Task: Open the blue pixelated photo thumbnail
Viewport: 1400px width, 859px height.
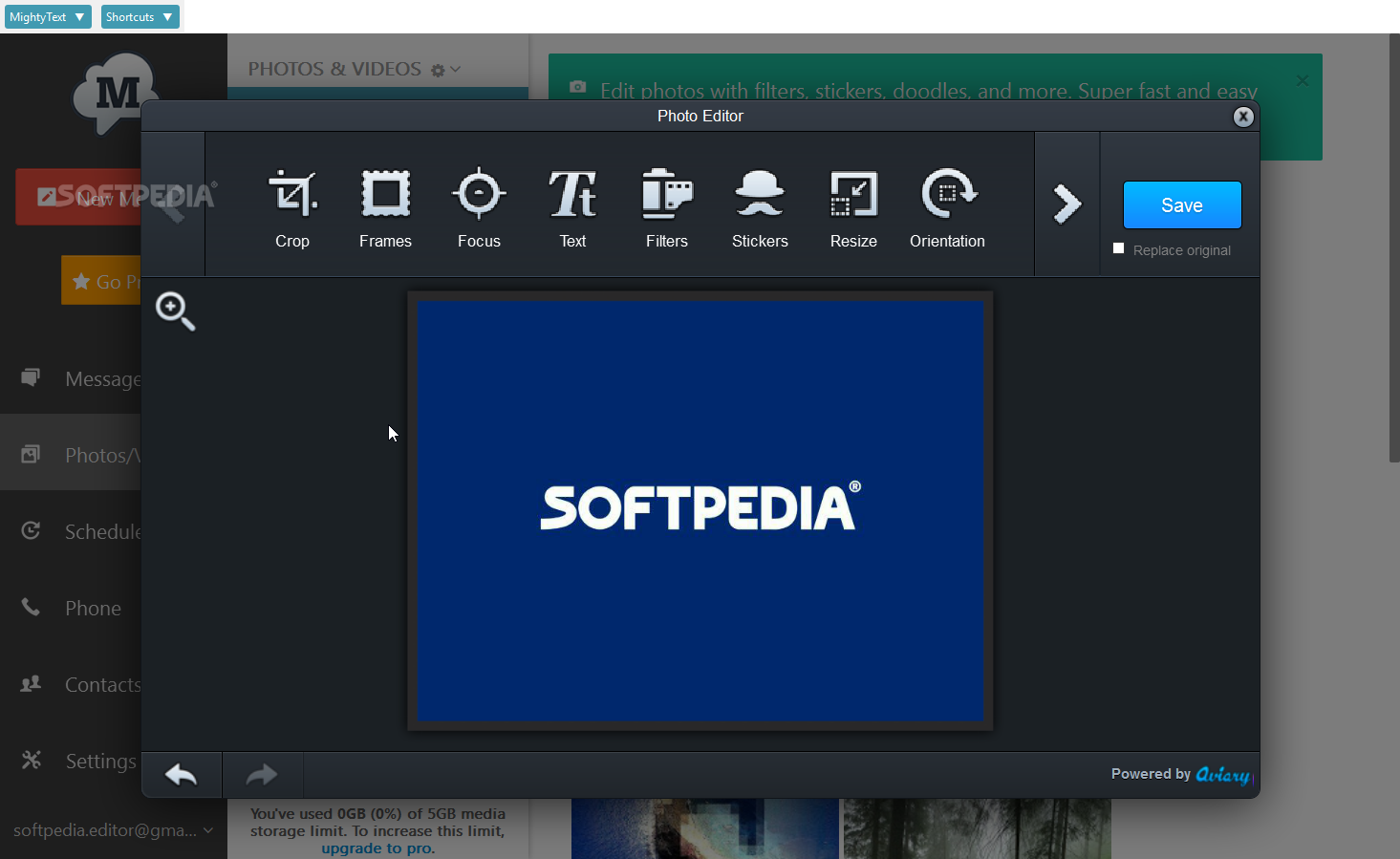Action: tap(704, 828)
